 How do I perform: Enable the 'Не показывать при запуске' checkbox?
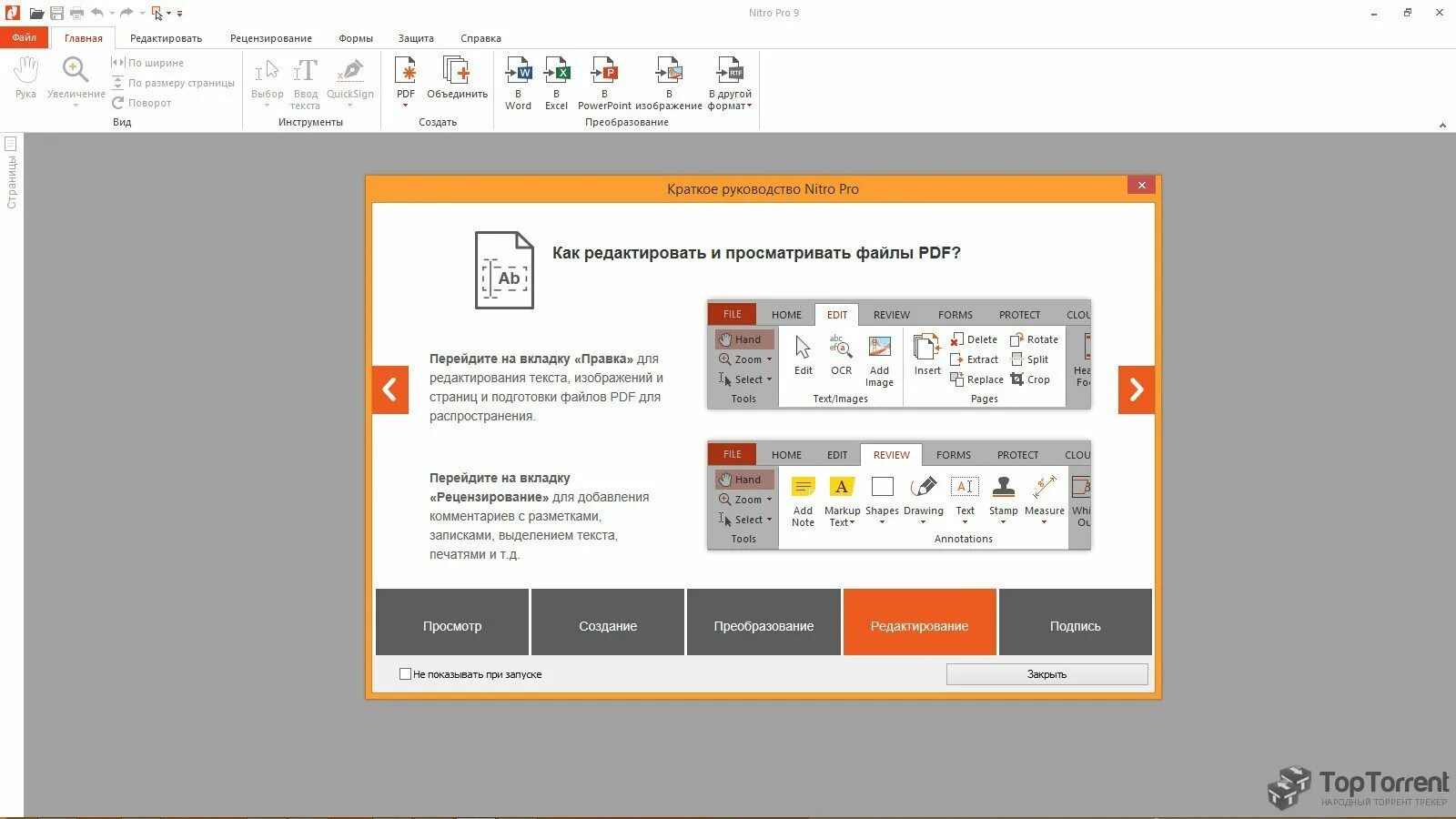tap(405, 674)
